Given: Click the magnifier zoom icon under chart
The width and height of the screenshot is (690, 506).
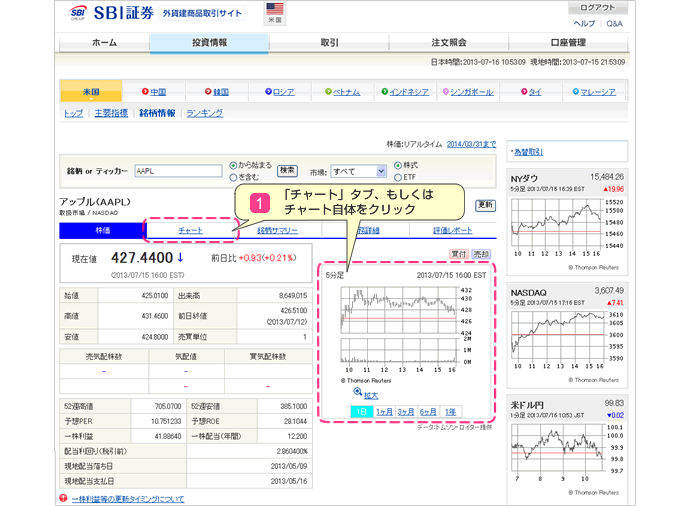Looking at the screenshot, I should 358,392.
